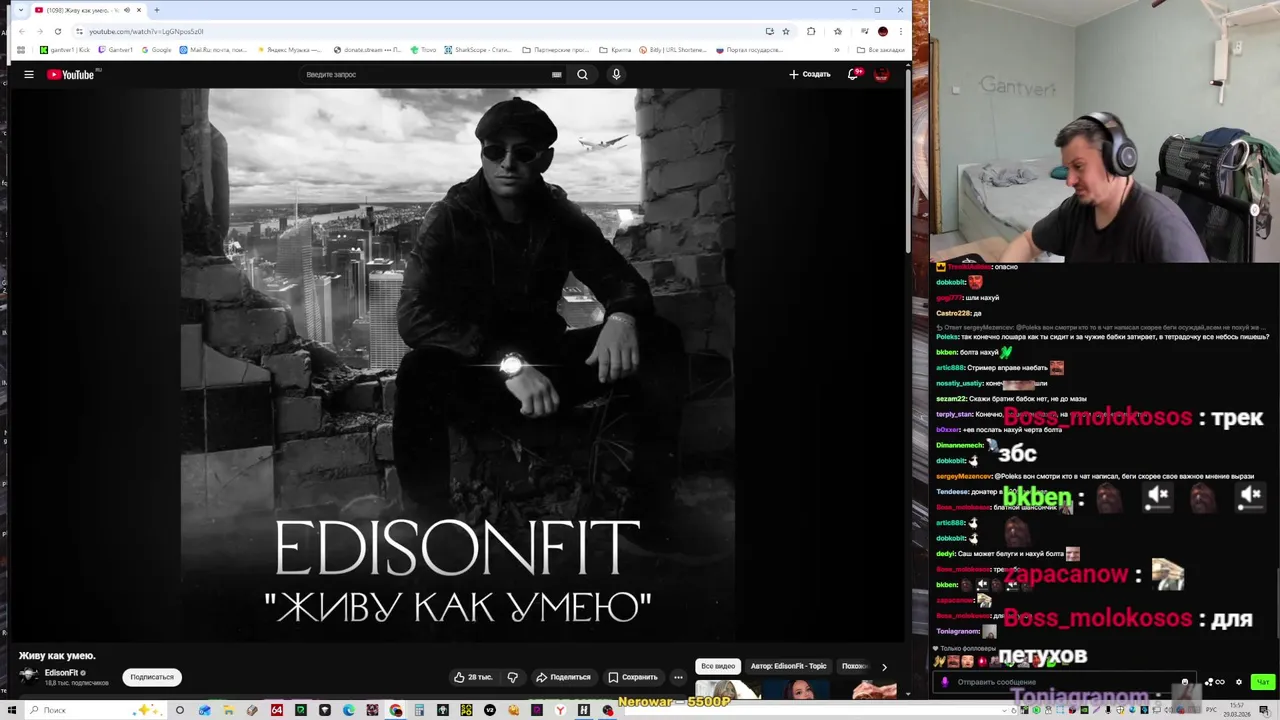Open chat settings gear icon

coord(1239,682)
